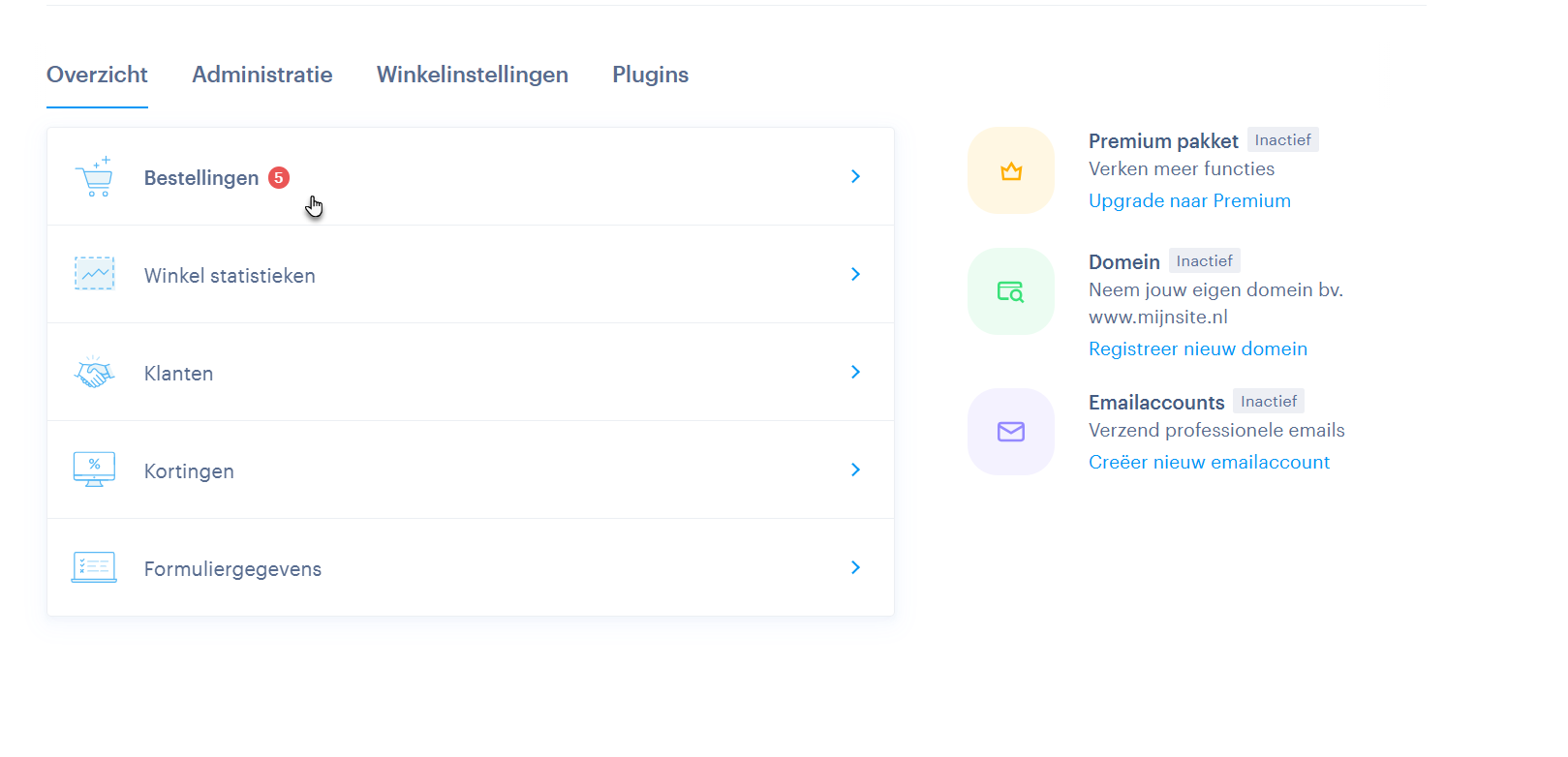
Task: Click the Upgrade naar Premium link
Action: click(1189, 200)
